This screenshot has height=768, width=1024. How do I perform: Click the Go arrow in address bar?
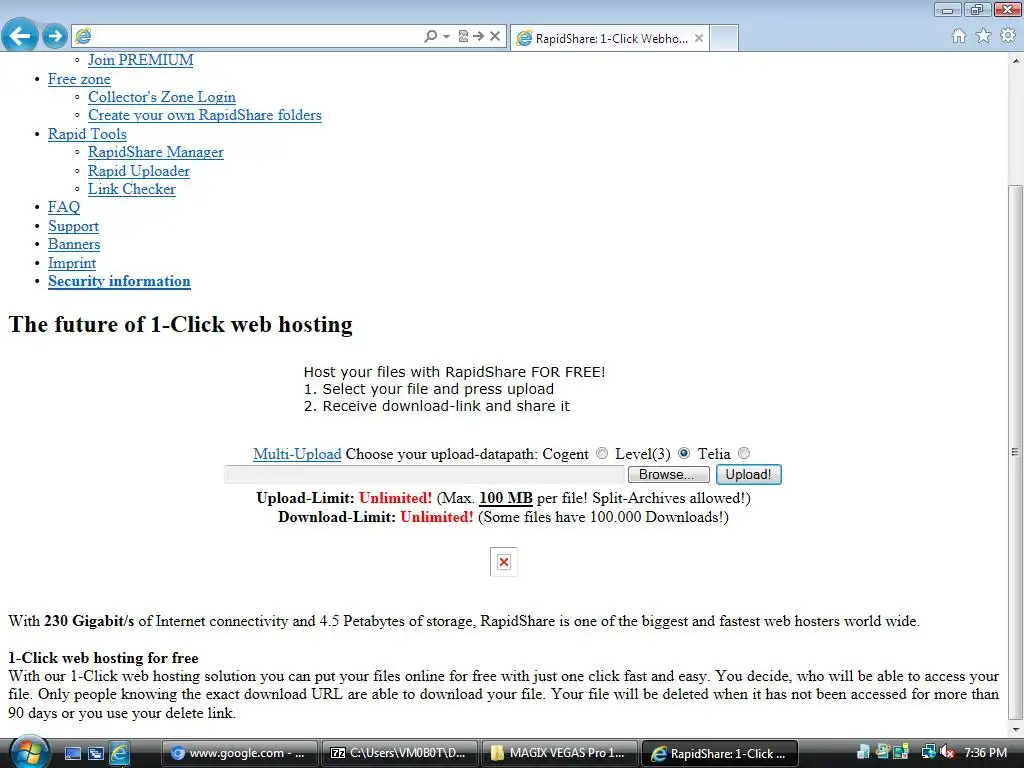coord(479,37)
